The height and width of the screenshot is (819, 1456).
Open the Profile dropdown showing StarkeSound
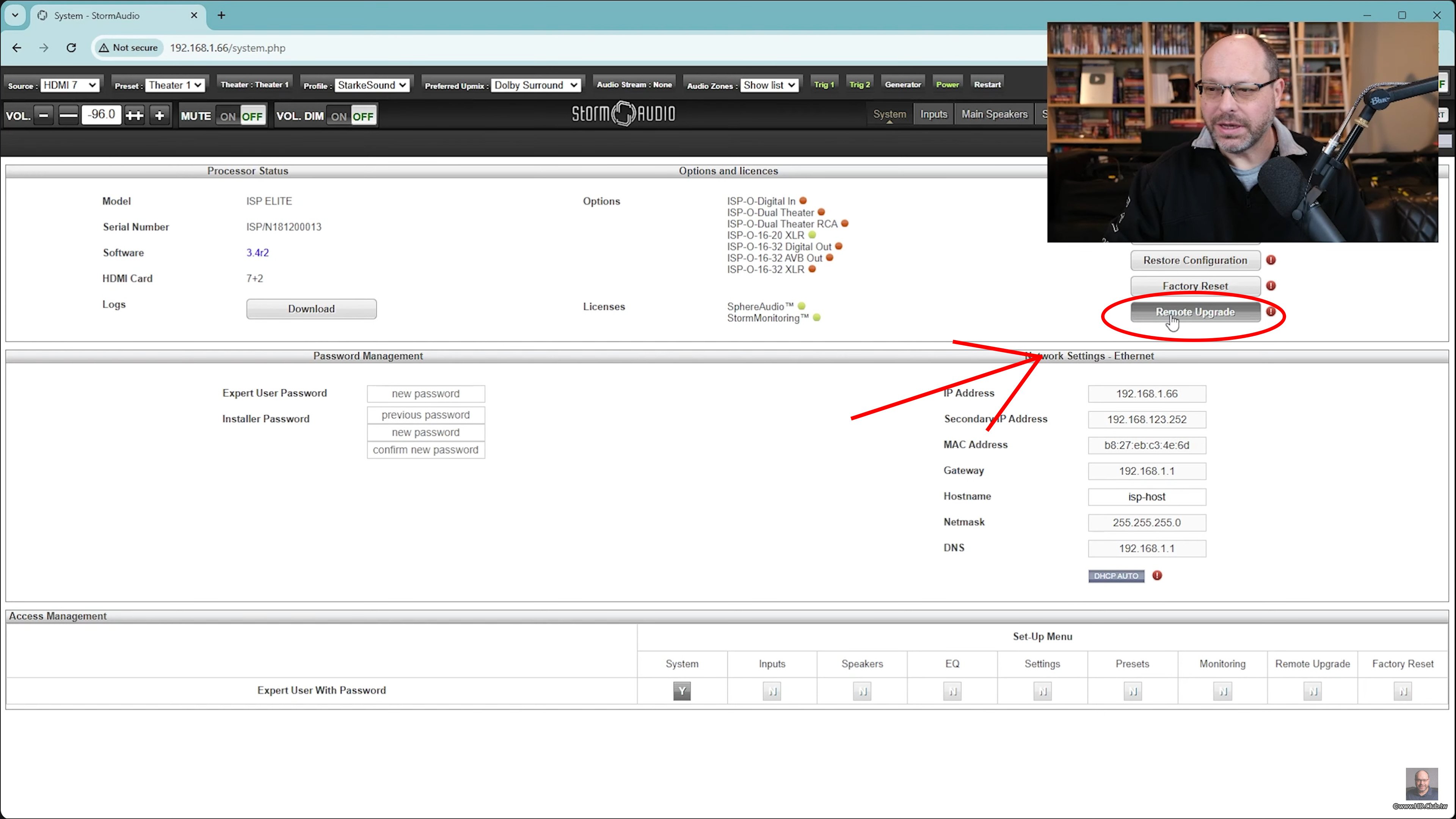[372, 85]
